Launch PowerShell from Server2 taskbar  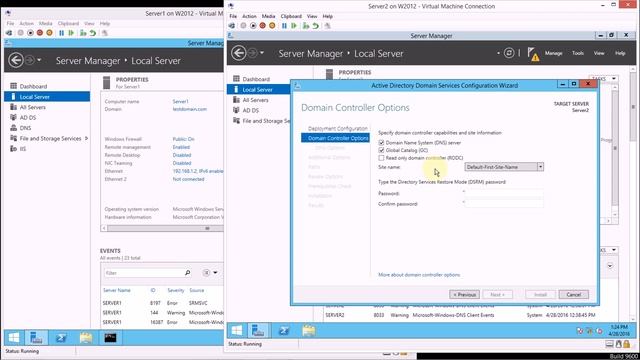coord(284,331)
